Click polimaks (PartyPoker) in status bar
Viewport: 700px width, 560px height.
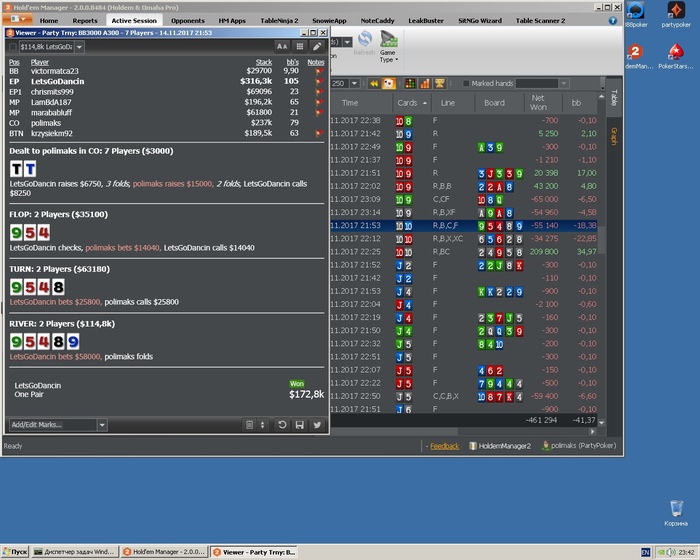579,446
